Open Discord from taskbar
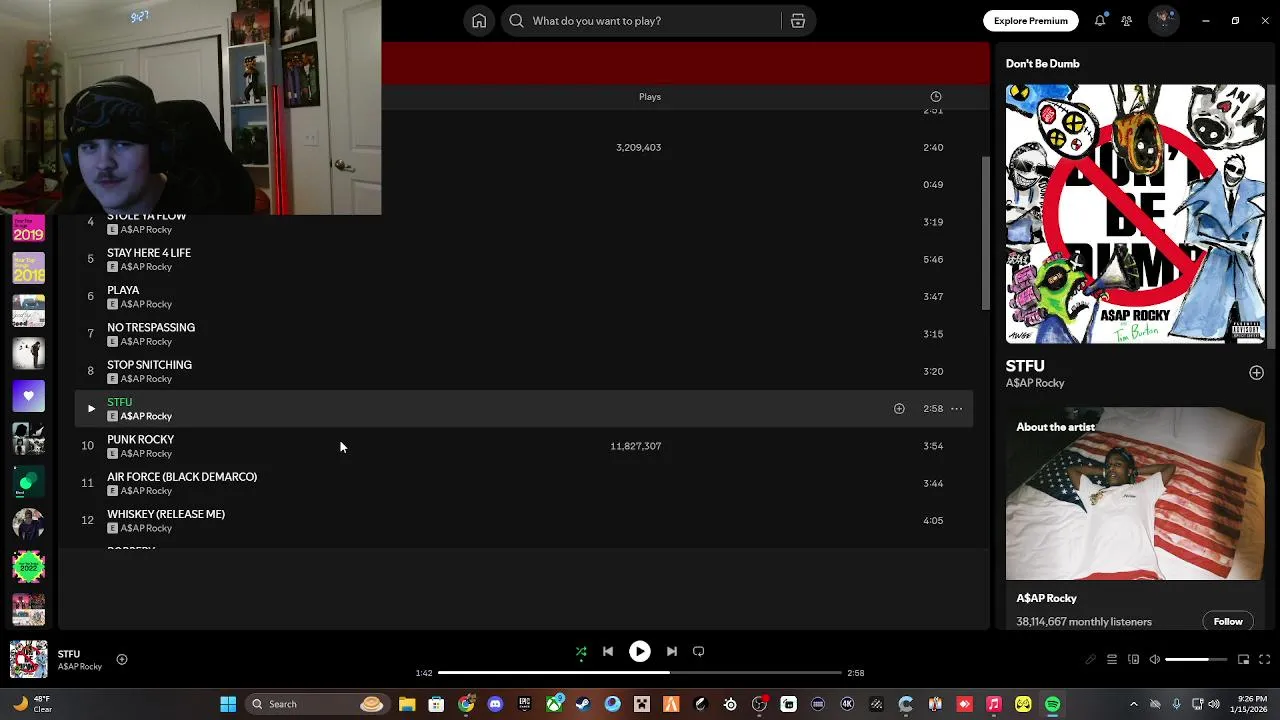1280x720 pixels. point(495,704)
